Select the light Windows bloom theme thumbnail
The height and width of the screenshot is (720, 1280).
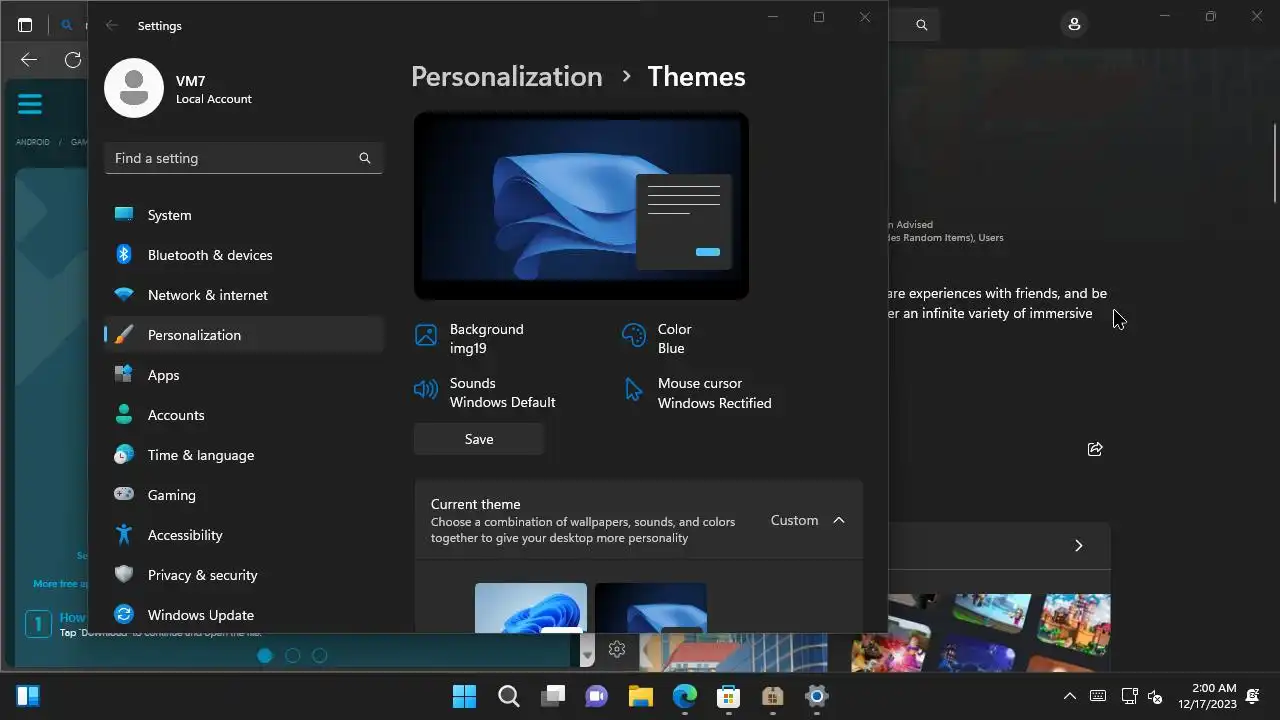(x=531, y=608)
